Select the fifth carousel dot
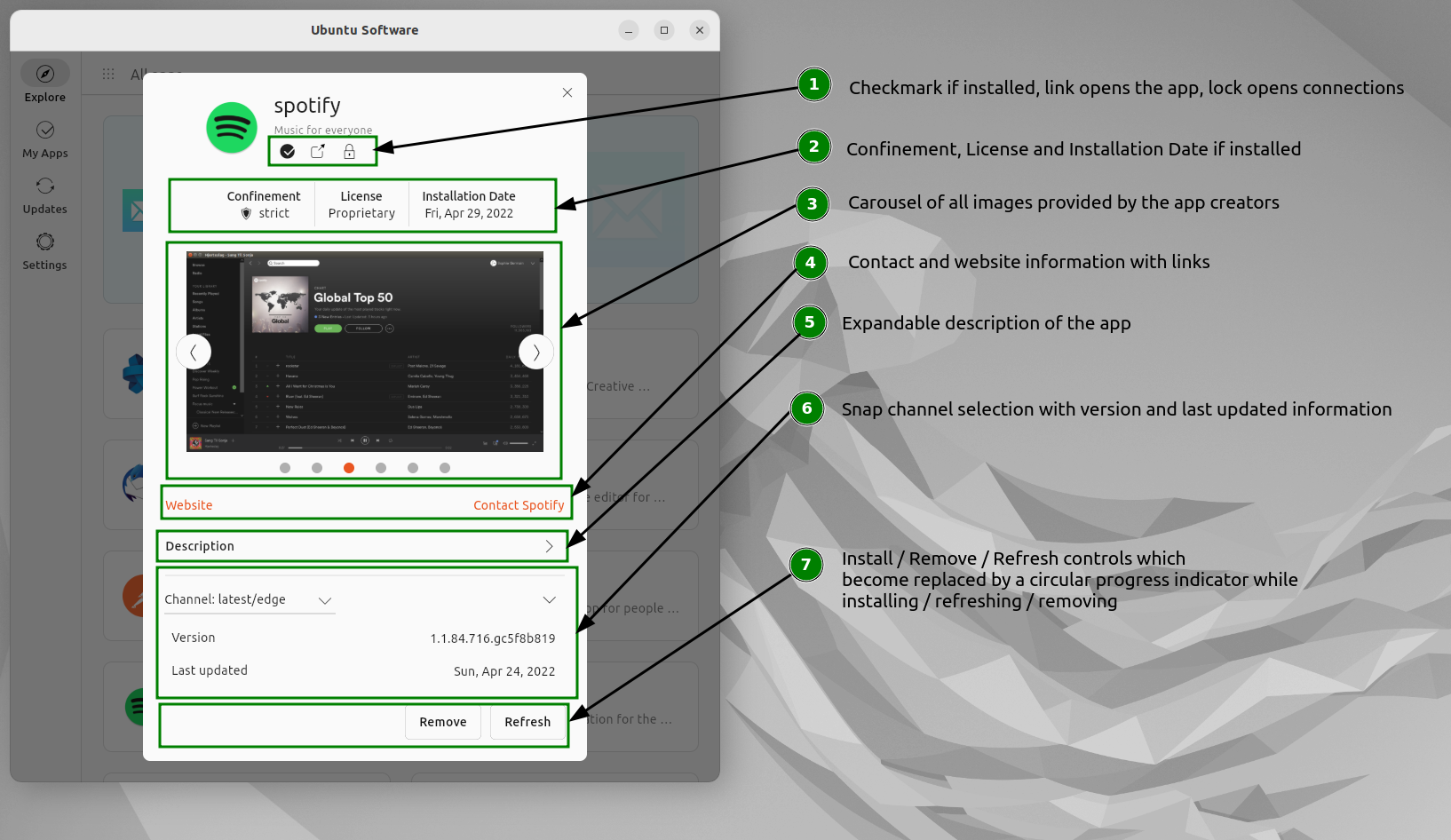This screenshot has width=1451, height=840. tap(413, 468)
